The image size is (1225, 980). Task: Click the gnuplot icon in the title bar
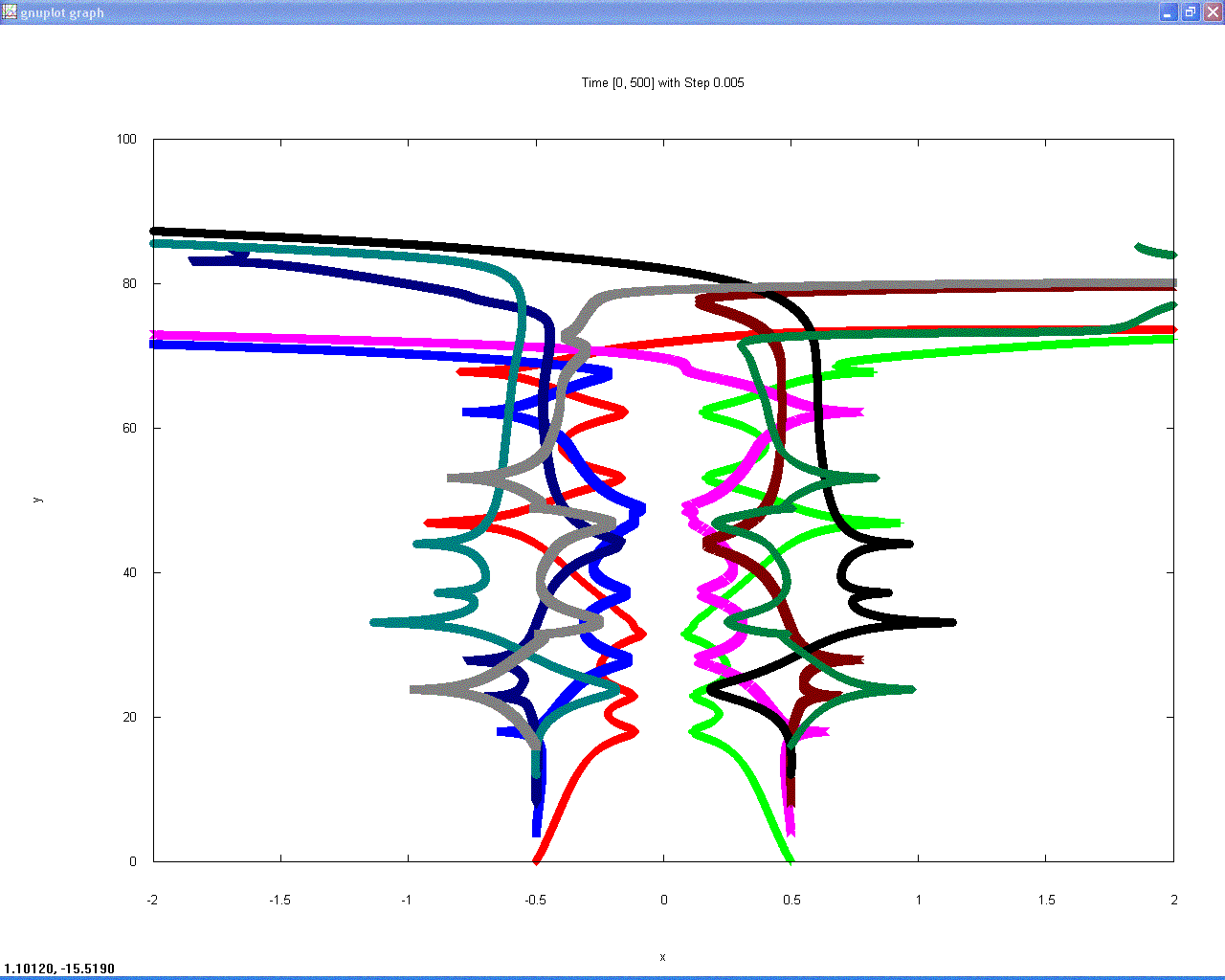click(x=10, y=12)
